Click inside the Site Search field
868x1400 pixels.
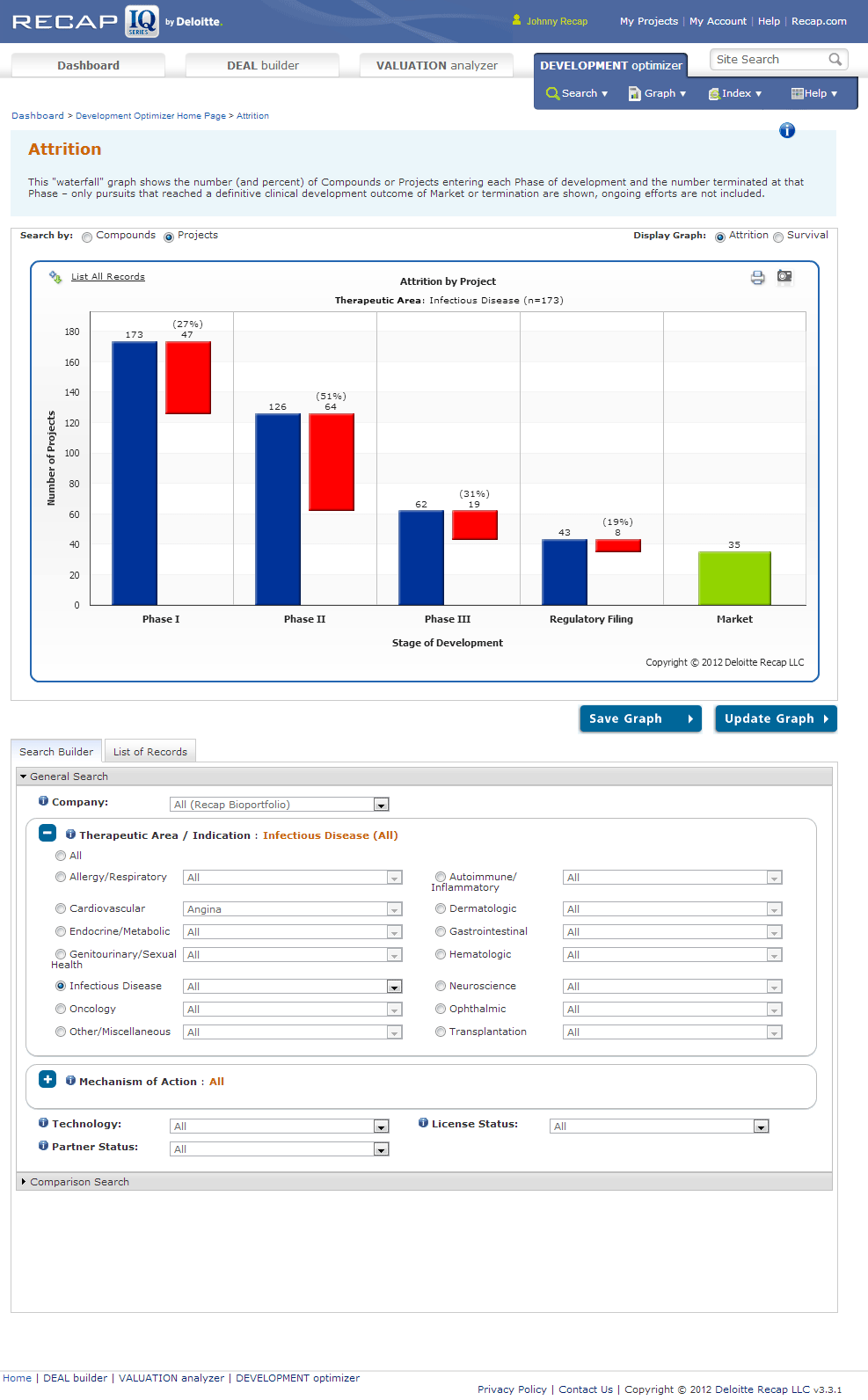coord(768,60)
